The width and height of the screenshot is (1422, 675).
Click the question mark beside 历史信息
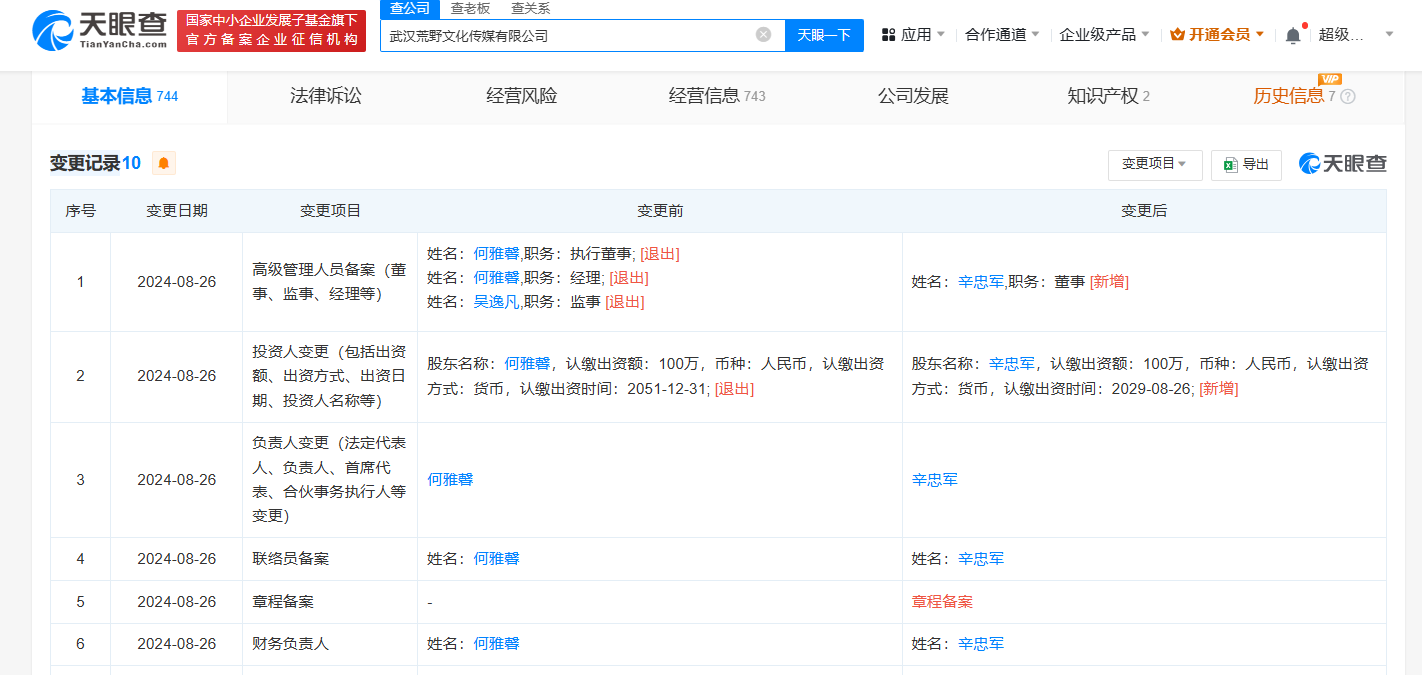1347,97
